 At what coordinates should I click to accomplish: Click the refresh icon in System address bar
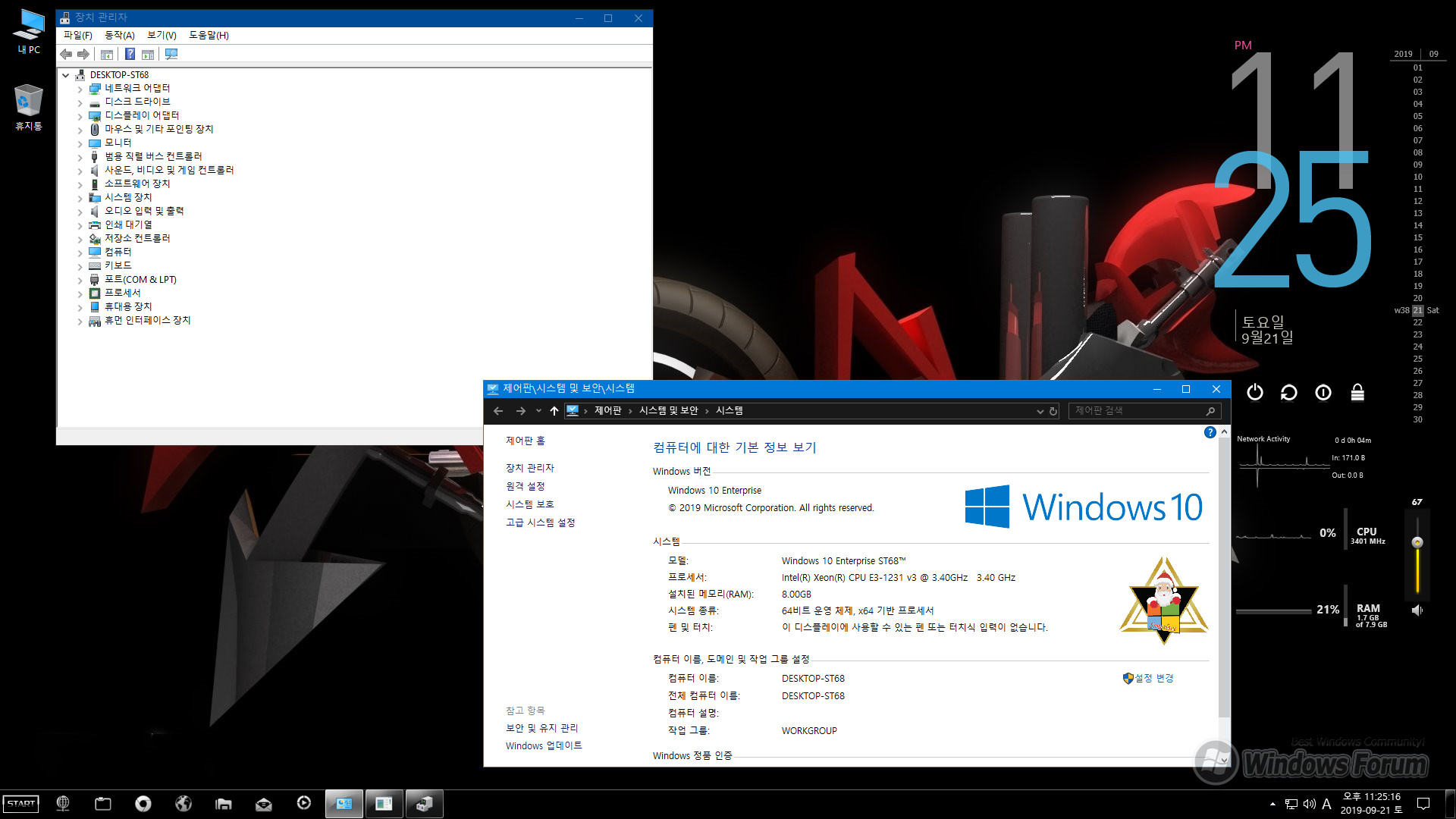(x=1053, y=411)
